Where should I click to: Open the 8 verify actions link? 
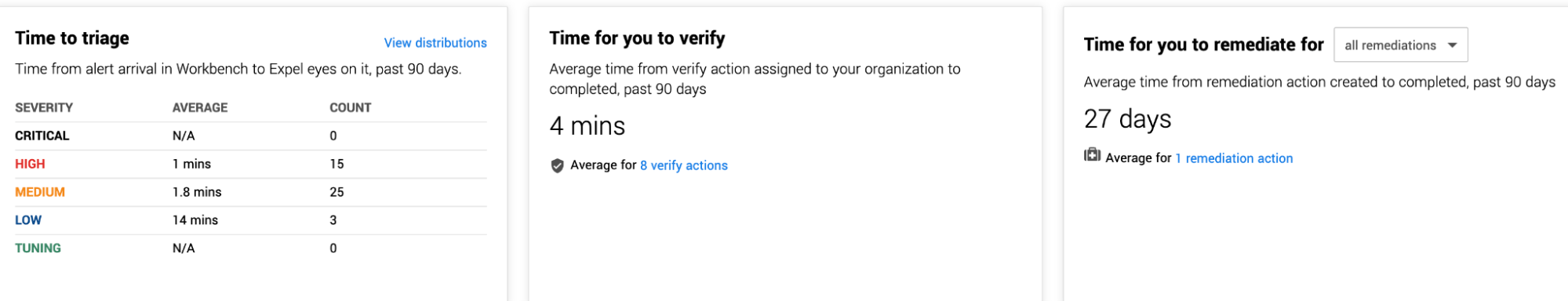pos(684,165)
